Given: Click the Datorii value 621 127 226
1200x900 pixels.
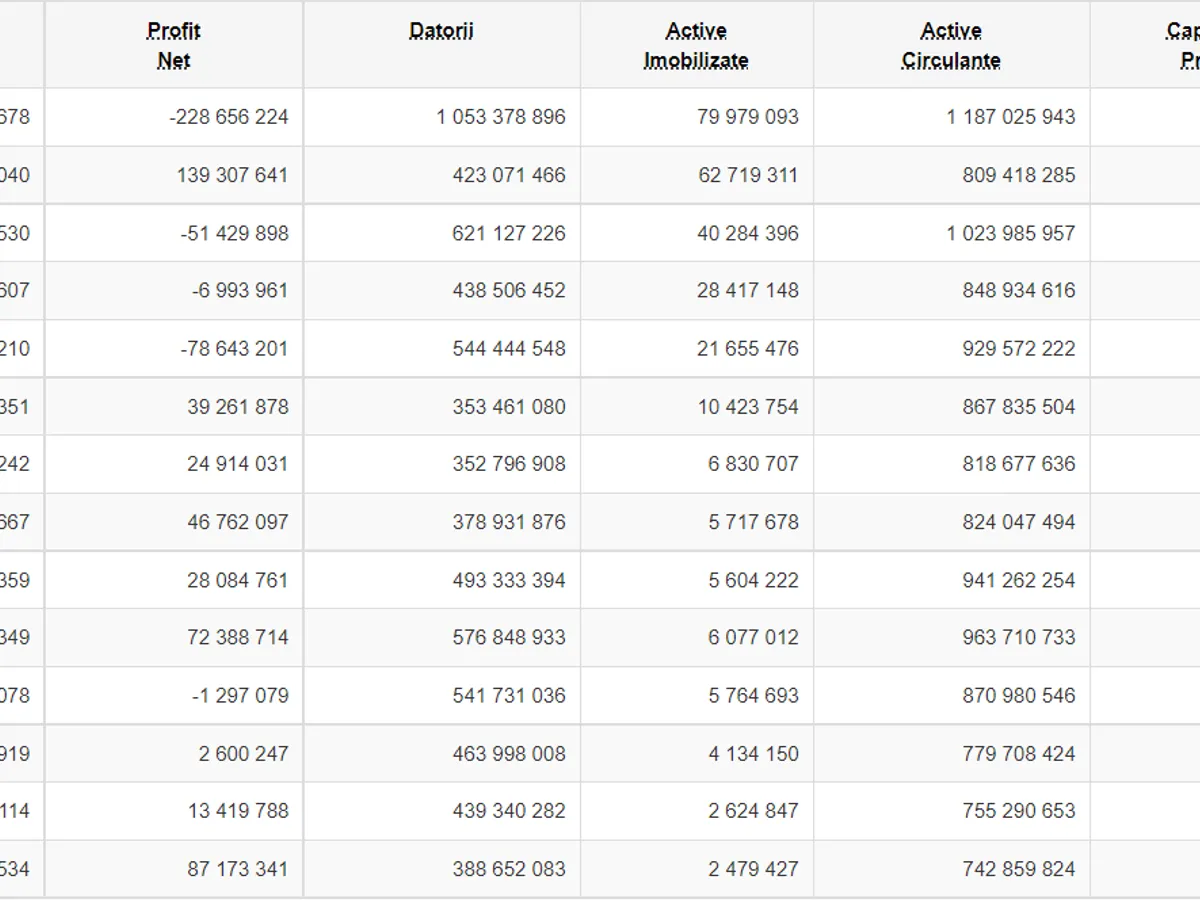Looking at the screenshot, I should tap(508, 233).
